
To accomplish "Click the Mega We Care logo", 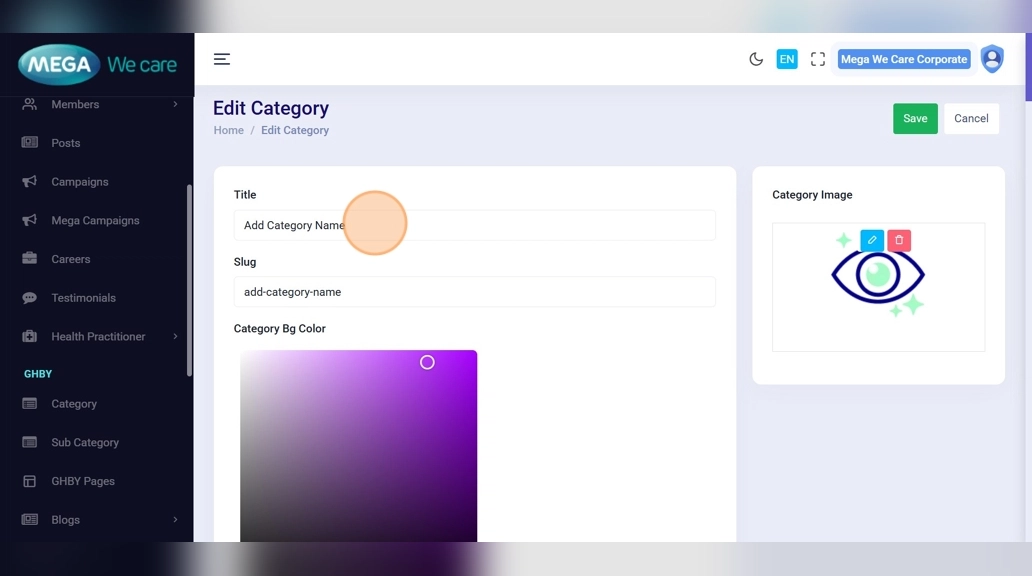I will pyautogui.click(x=97, y=65).
